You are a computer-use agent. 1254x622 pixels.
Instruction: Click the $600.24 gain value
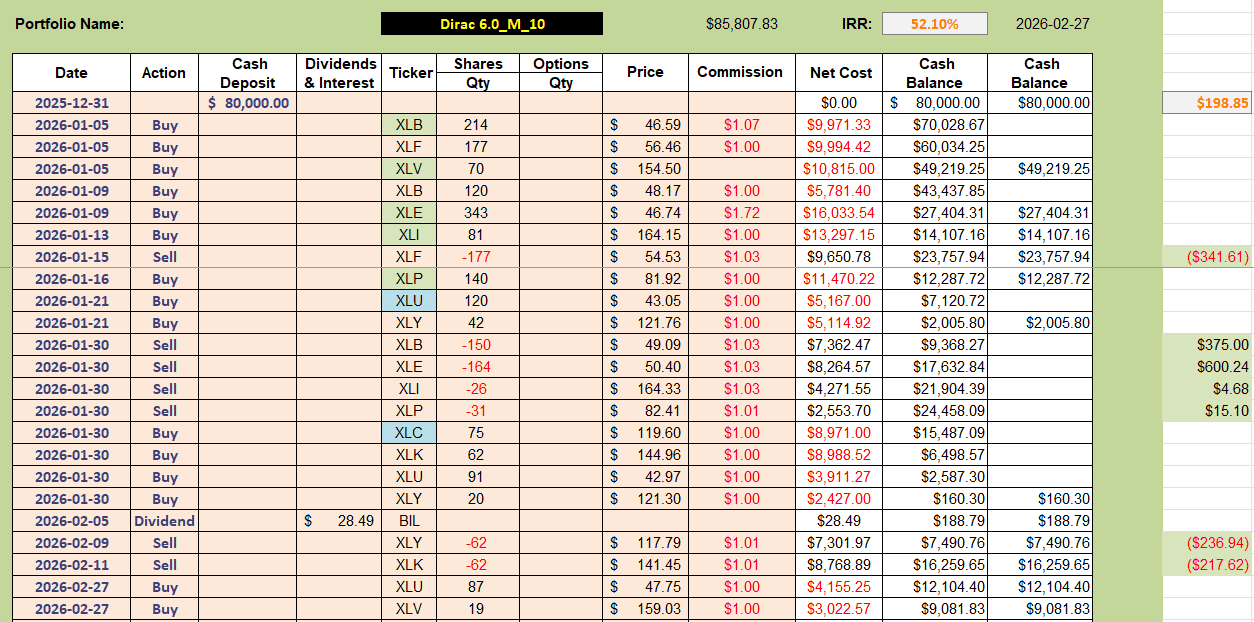click(x=1207, y=367)
